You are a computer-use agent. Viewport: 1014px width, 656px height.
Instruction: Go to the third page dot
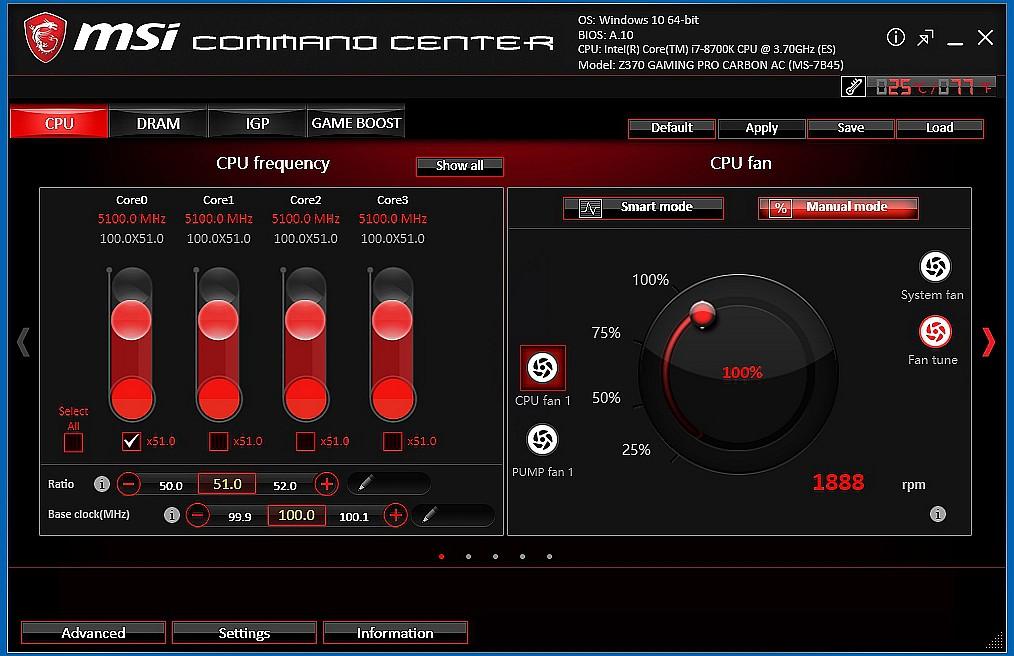click(495, 556)
